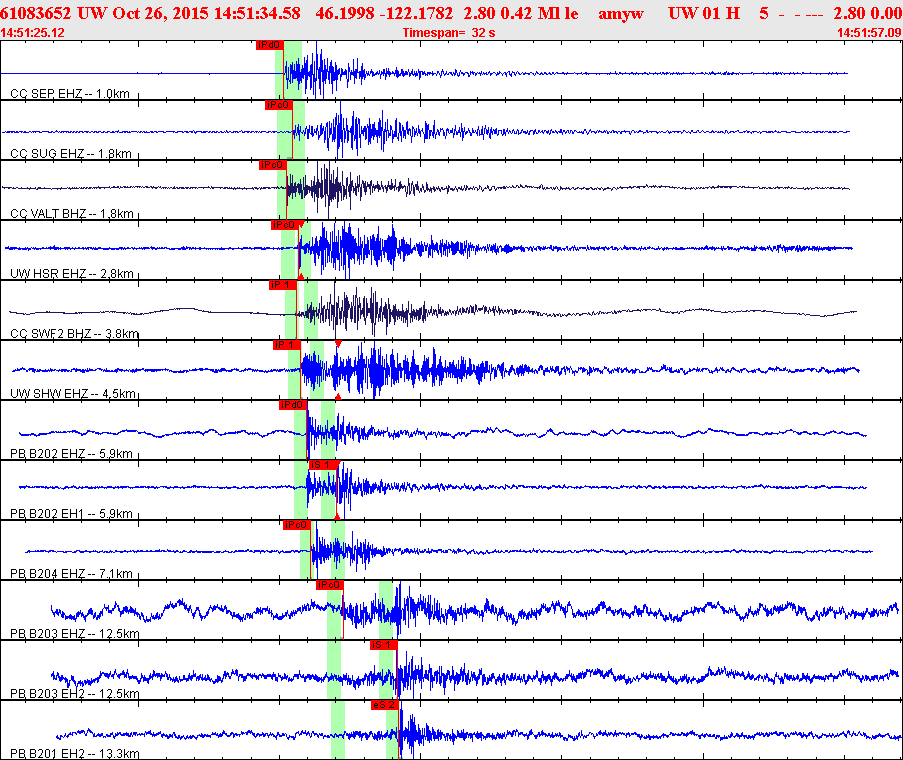The image size is (903, 760).
Task: Click the origin time Oct 26, 2015 14:51:34.58
Action: pyautogui.click(x=207, y=13)
